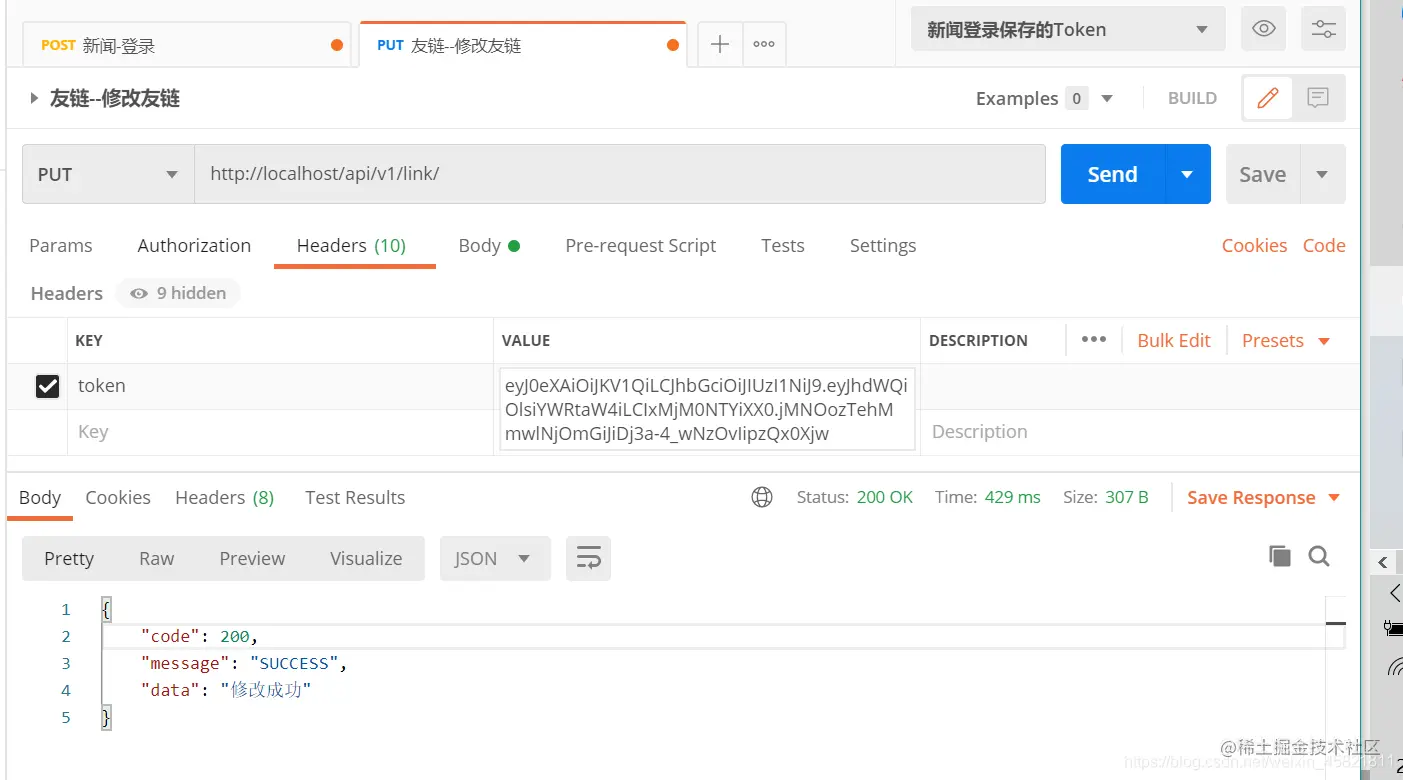Click the "data": "修改成功" line

tap(227, 690)
